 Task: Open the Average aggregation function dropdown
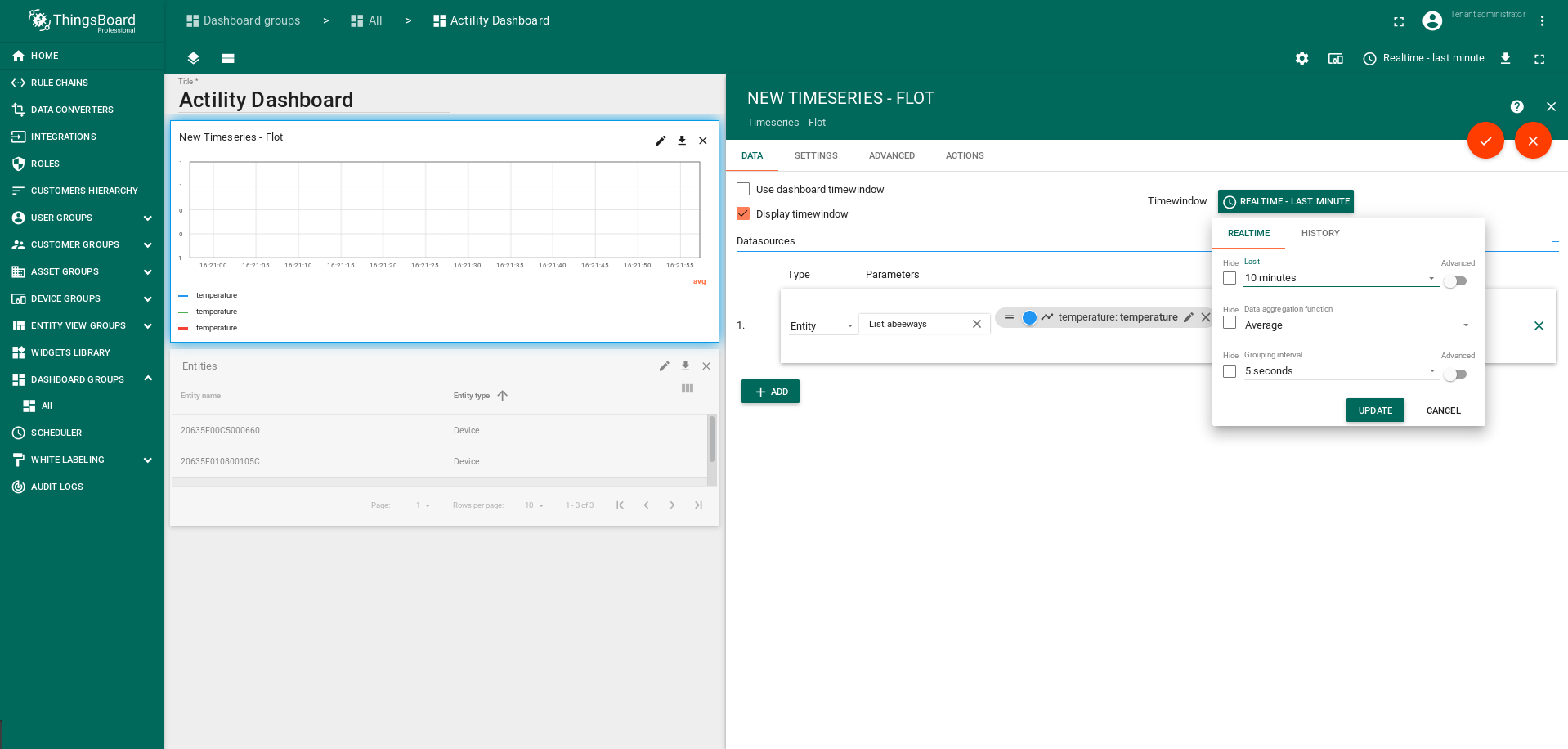tap(1358, 325)
